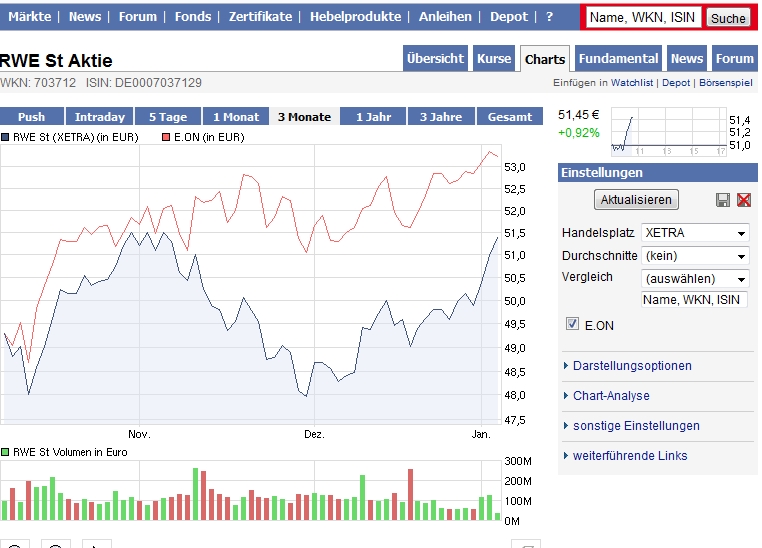
Task: Expand the Chart-Analyse section
Action: click(610, 396)
